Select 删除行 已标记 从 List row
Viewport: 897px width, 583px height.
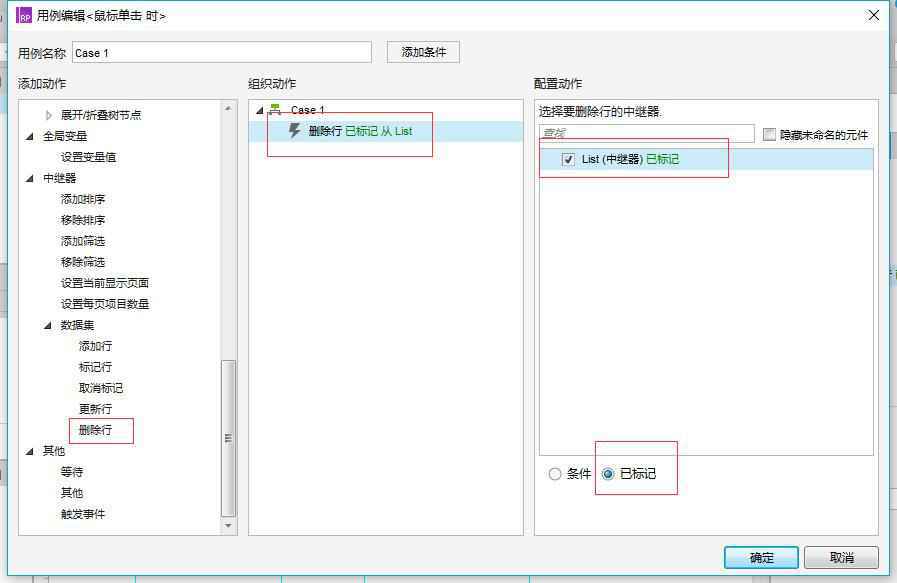(x=386, y=131)
